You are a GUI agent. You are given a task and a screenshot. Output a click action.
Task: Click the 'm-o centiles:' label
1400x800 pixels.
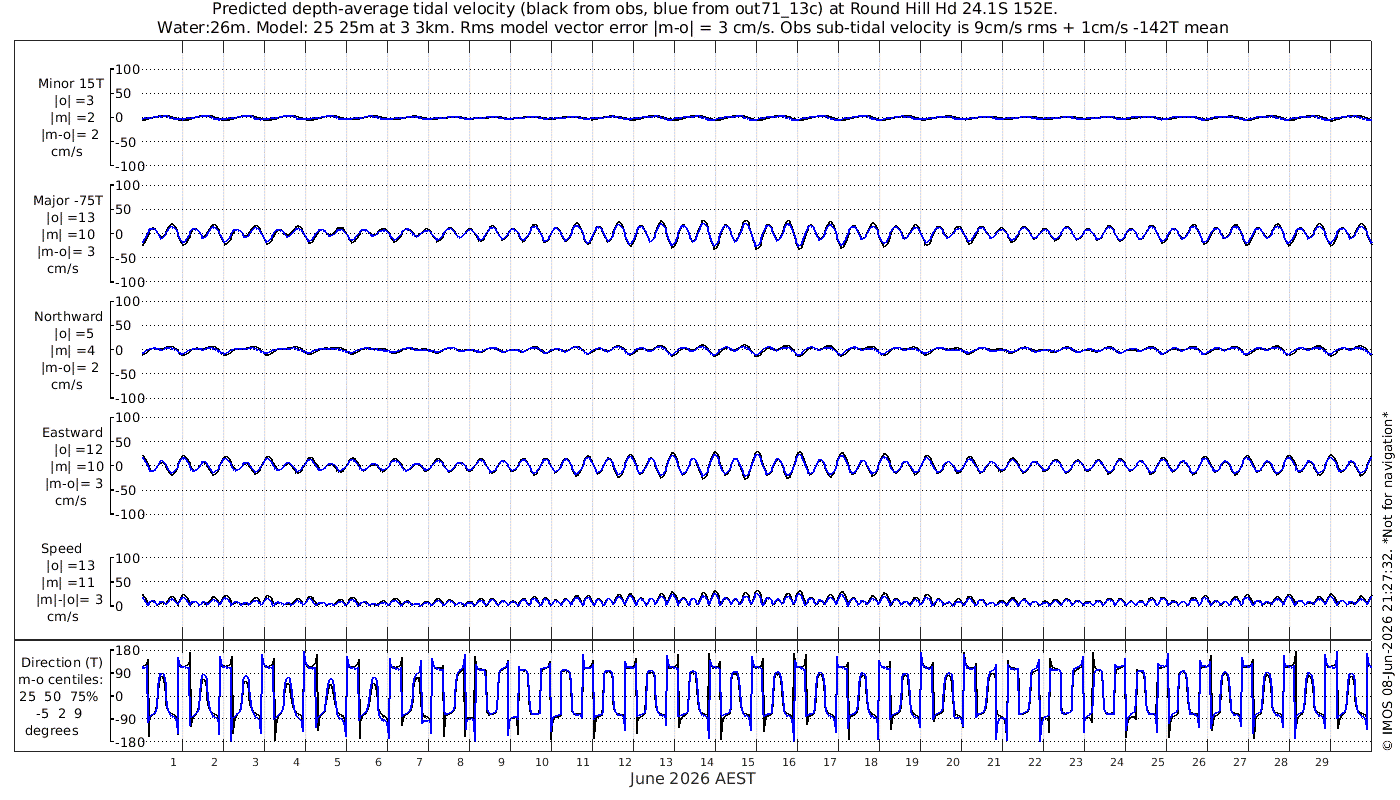(x=61, y=679)
